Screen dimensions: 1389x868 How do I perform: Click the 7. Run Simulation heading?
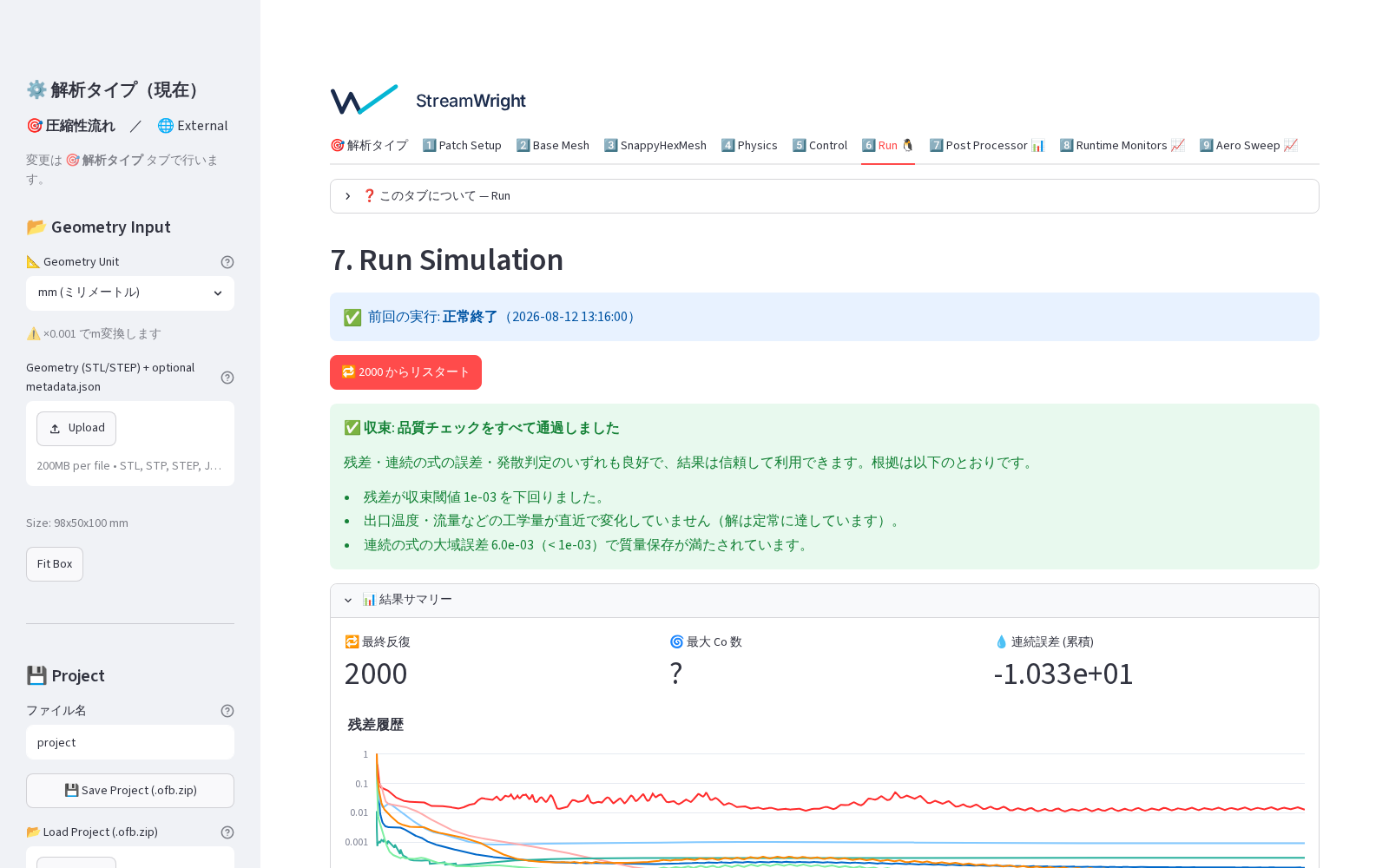447,260
